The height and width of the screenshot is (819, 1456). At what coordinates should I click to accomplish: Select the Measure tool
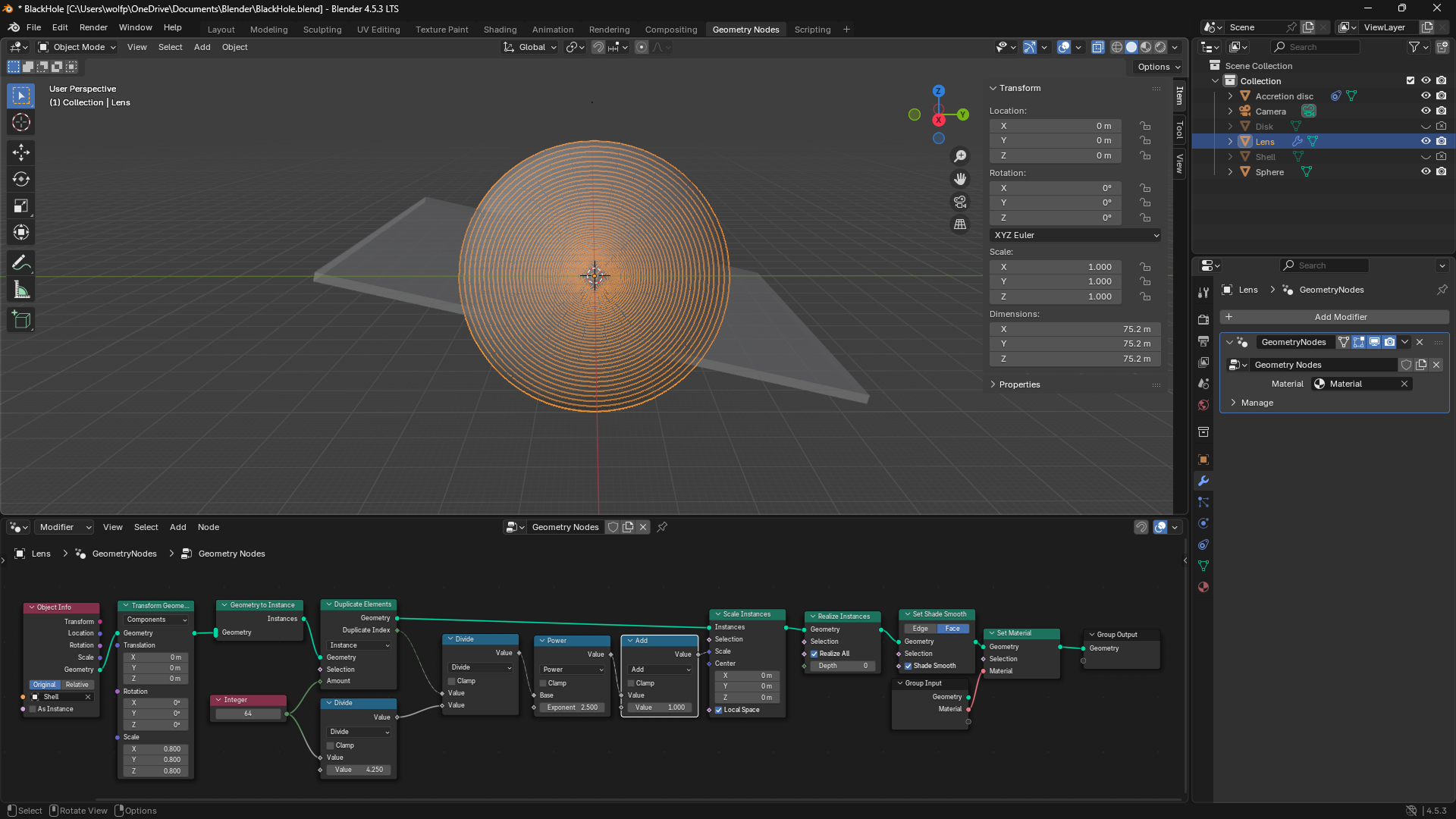pyautogui.click(x=21, y=290)
